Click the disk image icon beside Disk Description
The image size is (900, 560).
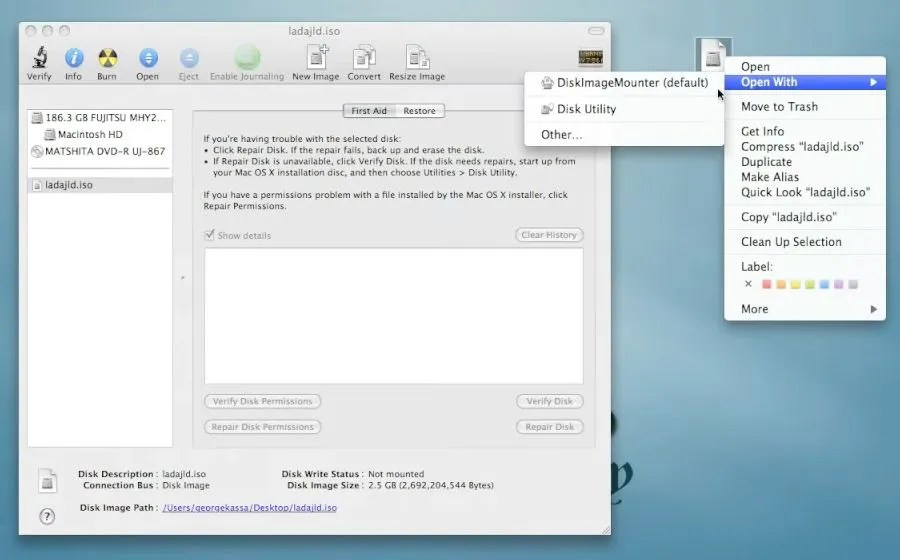[47, 481]
